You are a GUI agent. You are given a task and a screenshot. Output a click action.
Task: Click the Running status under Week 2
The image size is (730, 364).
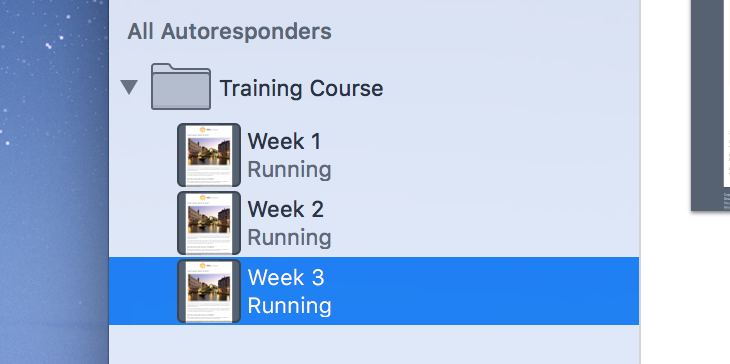(289, 237)
